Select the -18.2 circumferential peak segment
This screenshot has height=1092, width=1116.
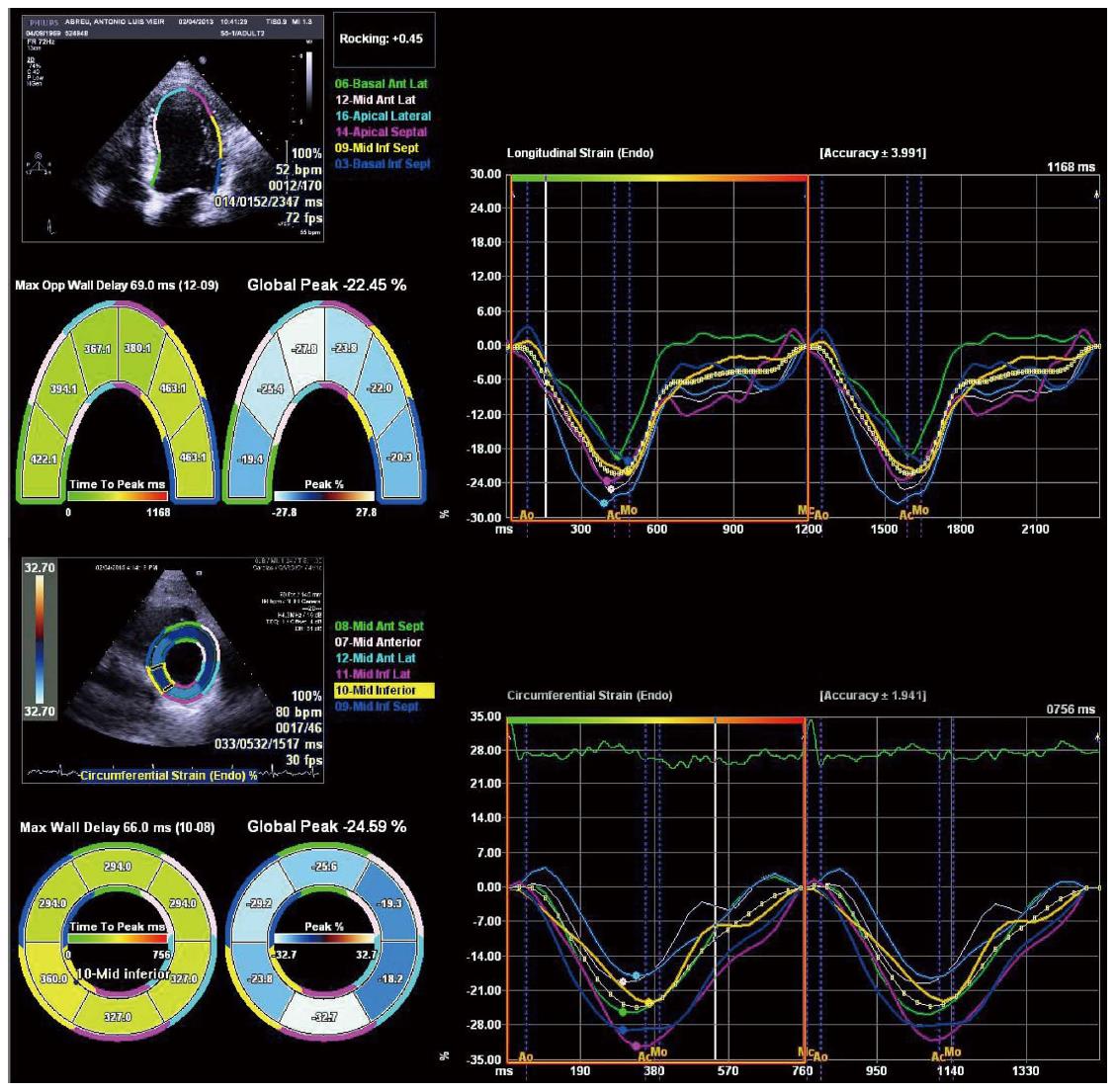click(x=390, y=979)
